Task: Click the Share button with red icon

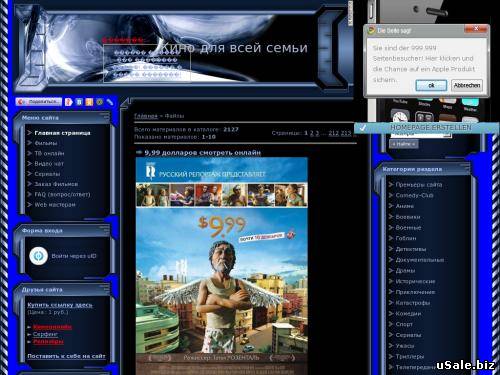Action: tap(39, 102)
